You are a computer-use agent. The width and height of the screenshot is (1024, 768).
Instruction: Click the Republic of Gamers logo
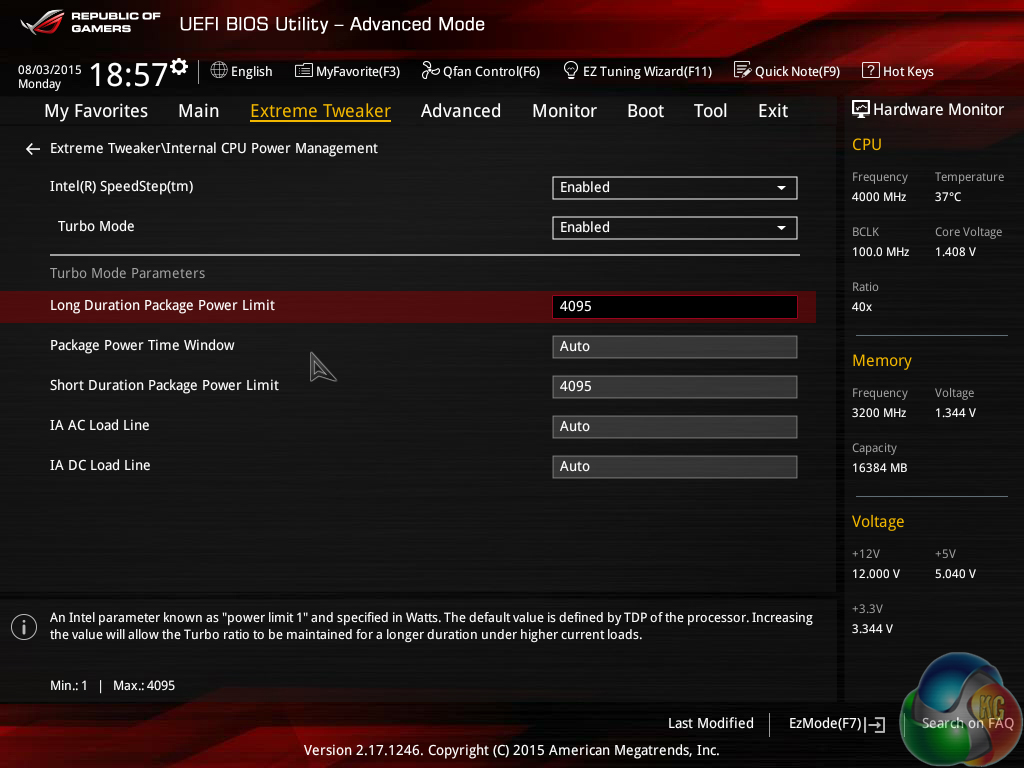(90, 22)
